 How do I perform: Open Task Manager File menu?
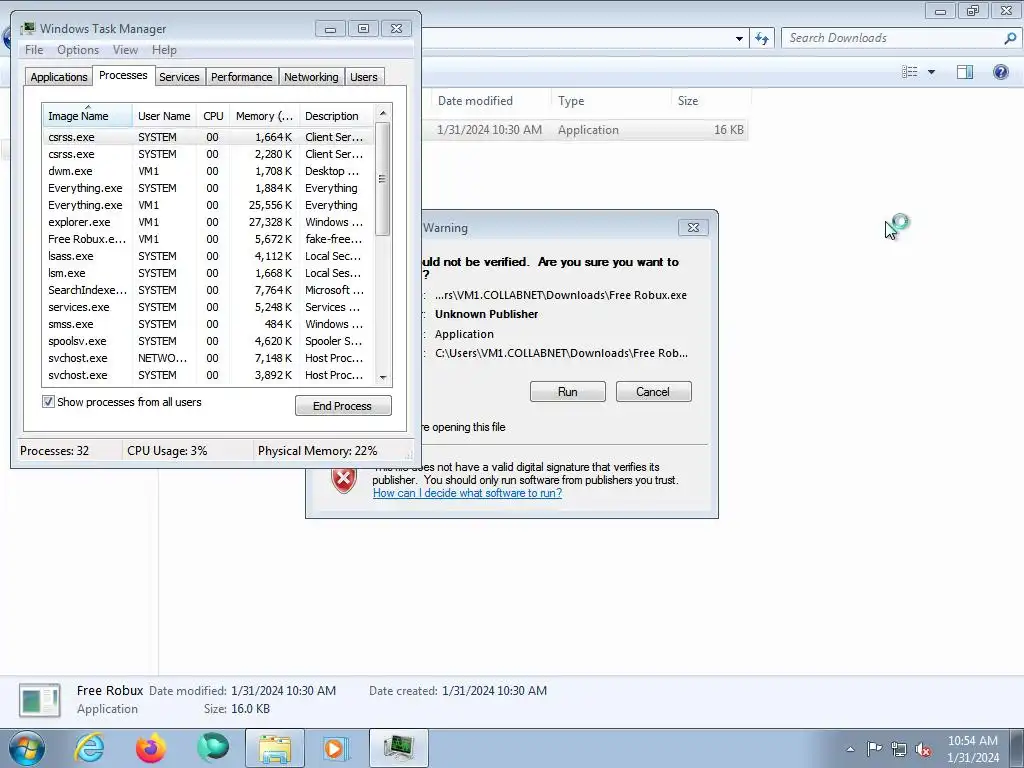click(x=34, y=50)
